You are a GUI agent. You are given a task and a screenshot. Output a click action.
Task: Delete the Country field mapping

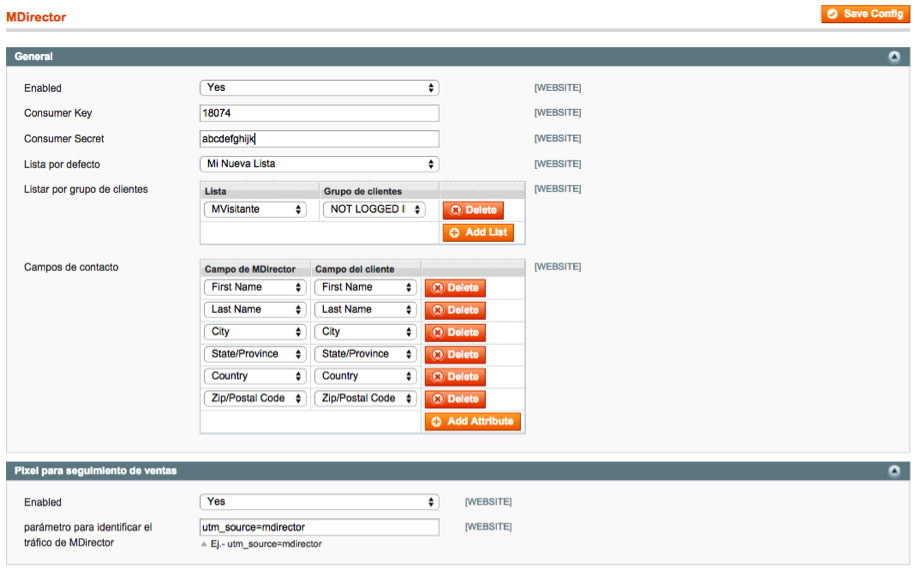tap(455, 376)
